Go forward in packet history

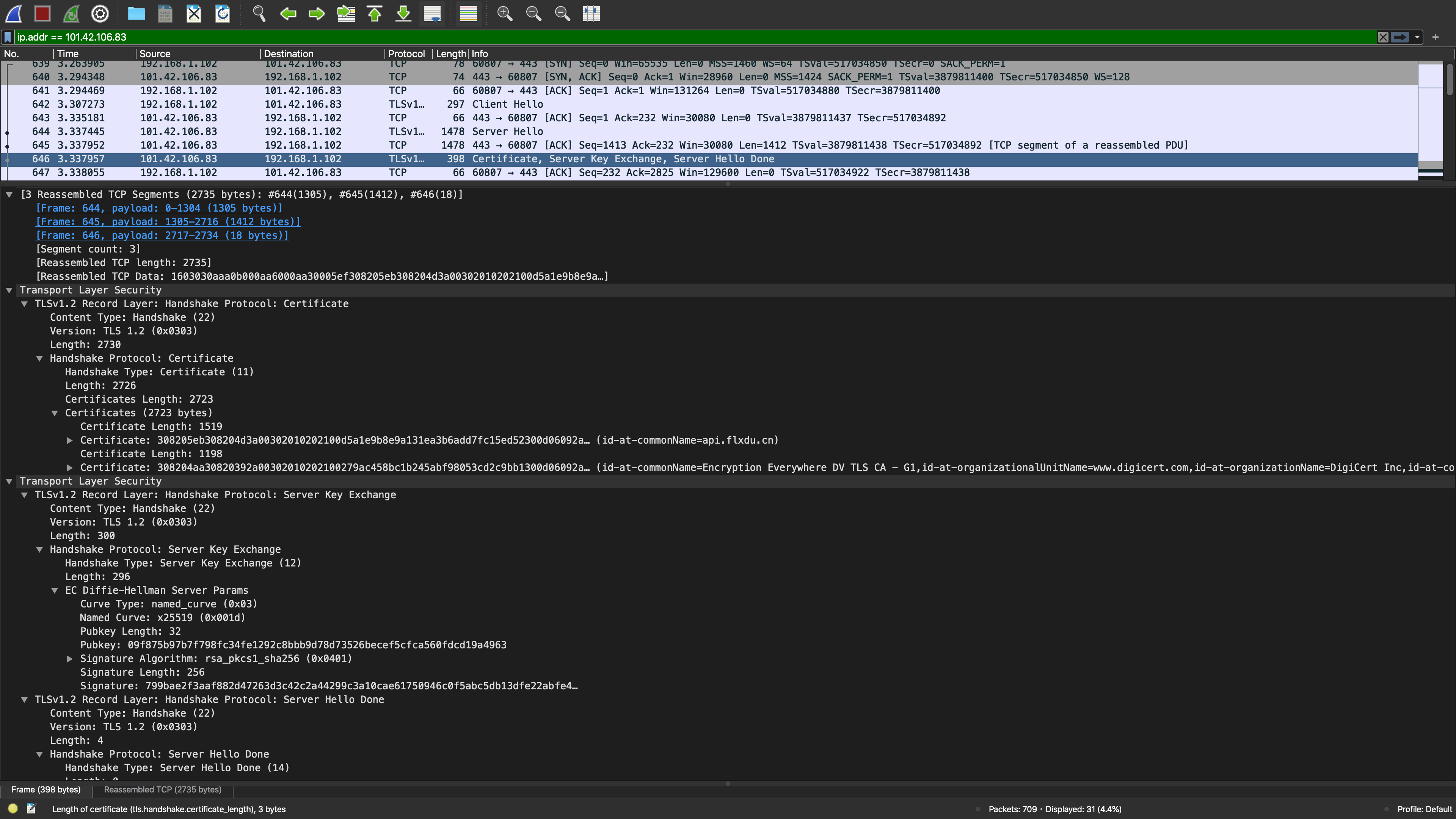(317, 14)
